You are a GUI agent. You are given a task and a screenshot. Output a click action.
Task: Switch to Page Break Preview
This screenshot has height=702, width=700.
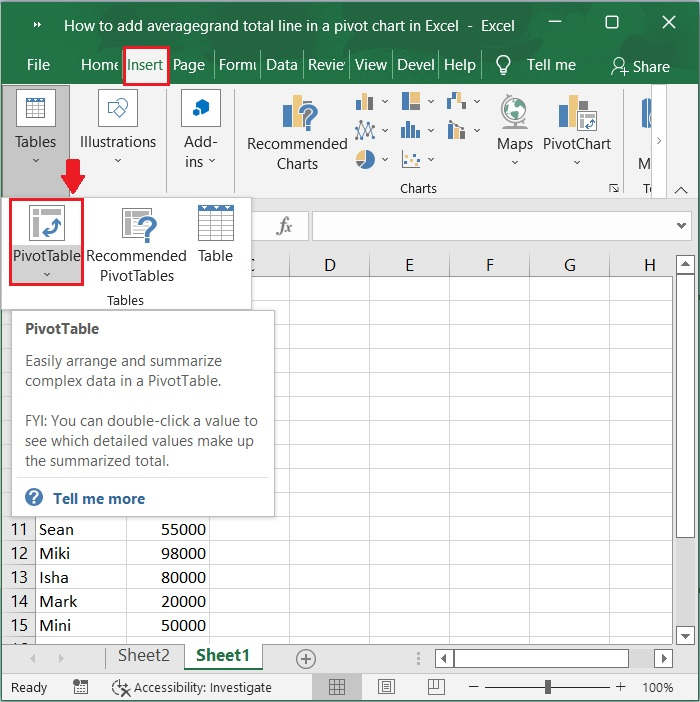435,687
